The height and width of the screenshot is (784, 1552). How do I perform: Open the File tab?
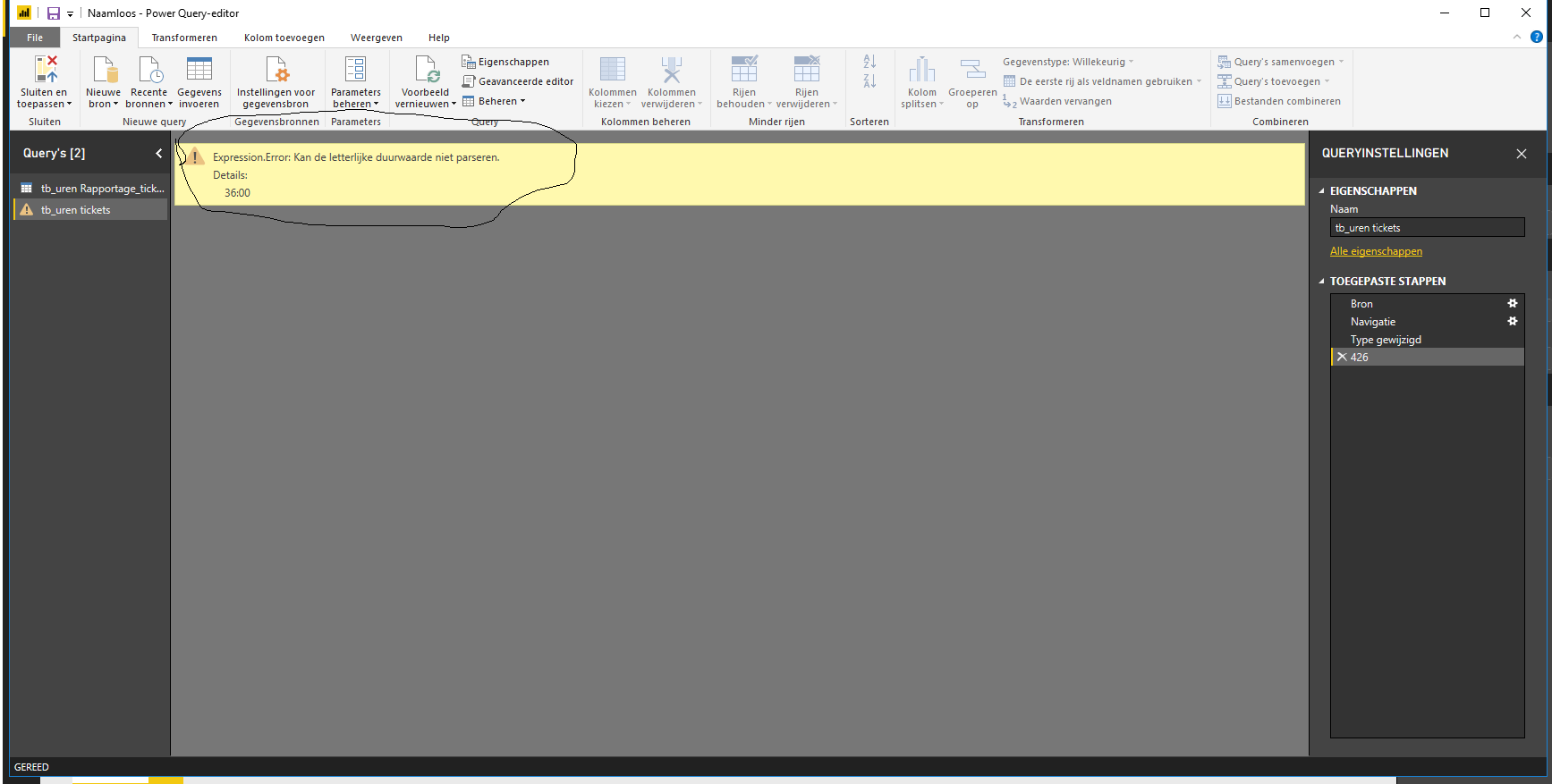tap(35, 38)
